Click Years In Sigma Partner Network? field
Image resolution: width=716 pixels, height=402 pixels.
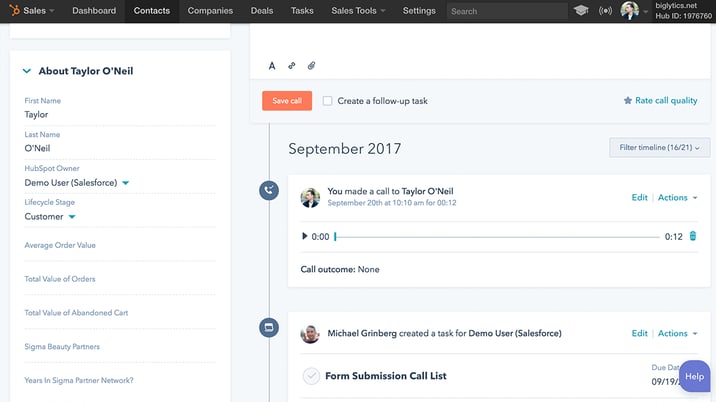120,381
